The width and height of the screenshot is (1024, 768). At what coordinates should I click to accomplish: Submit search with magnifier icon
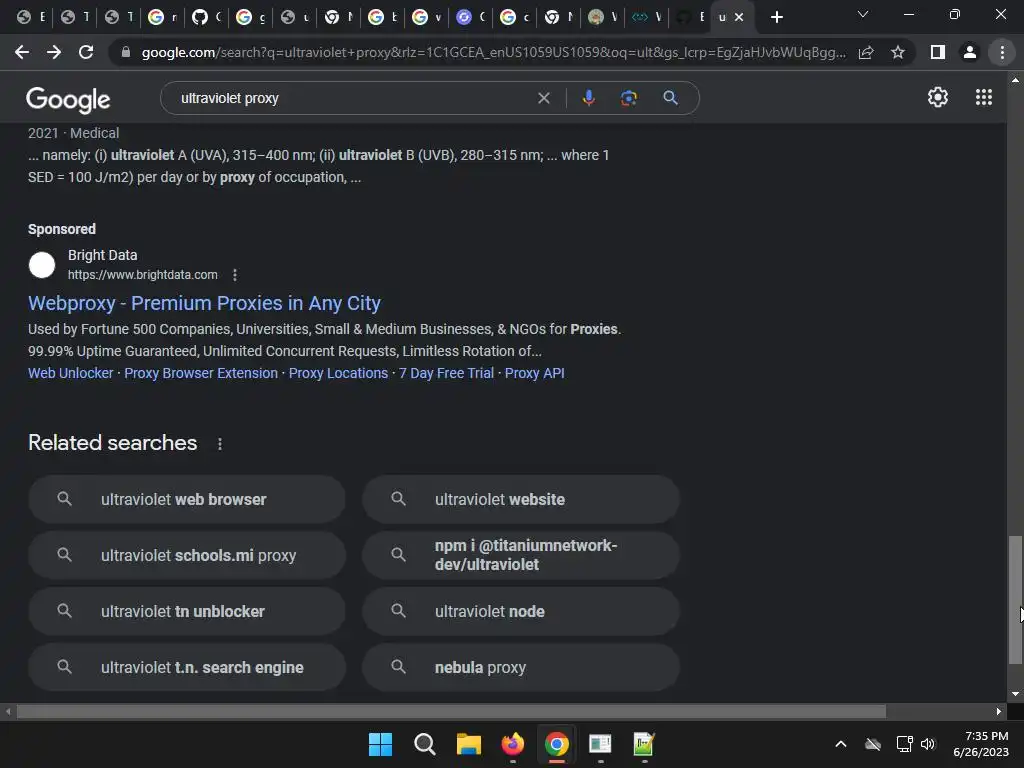click(x=670, y=98)
